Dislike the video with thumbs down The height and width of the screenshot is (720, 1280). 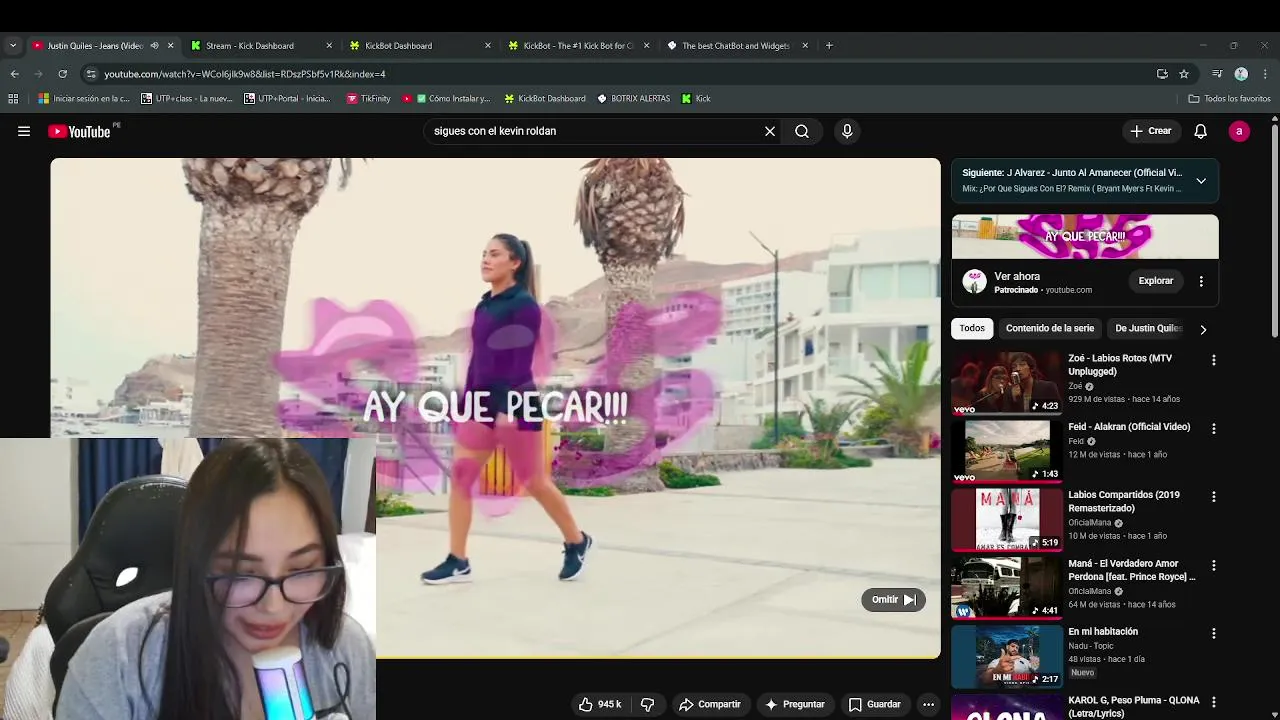647,704
